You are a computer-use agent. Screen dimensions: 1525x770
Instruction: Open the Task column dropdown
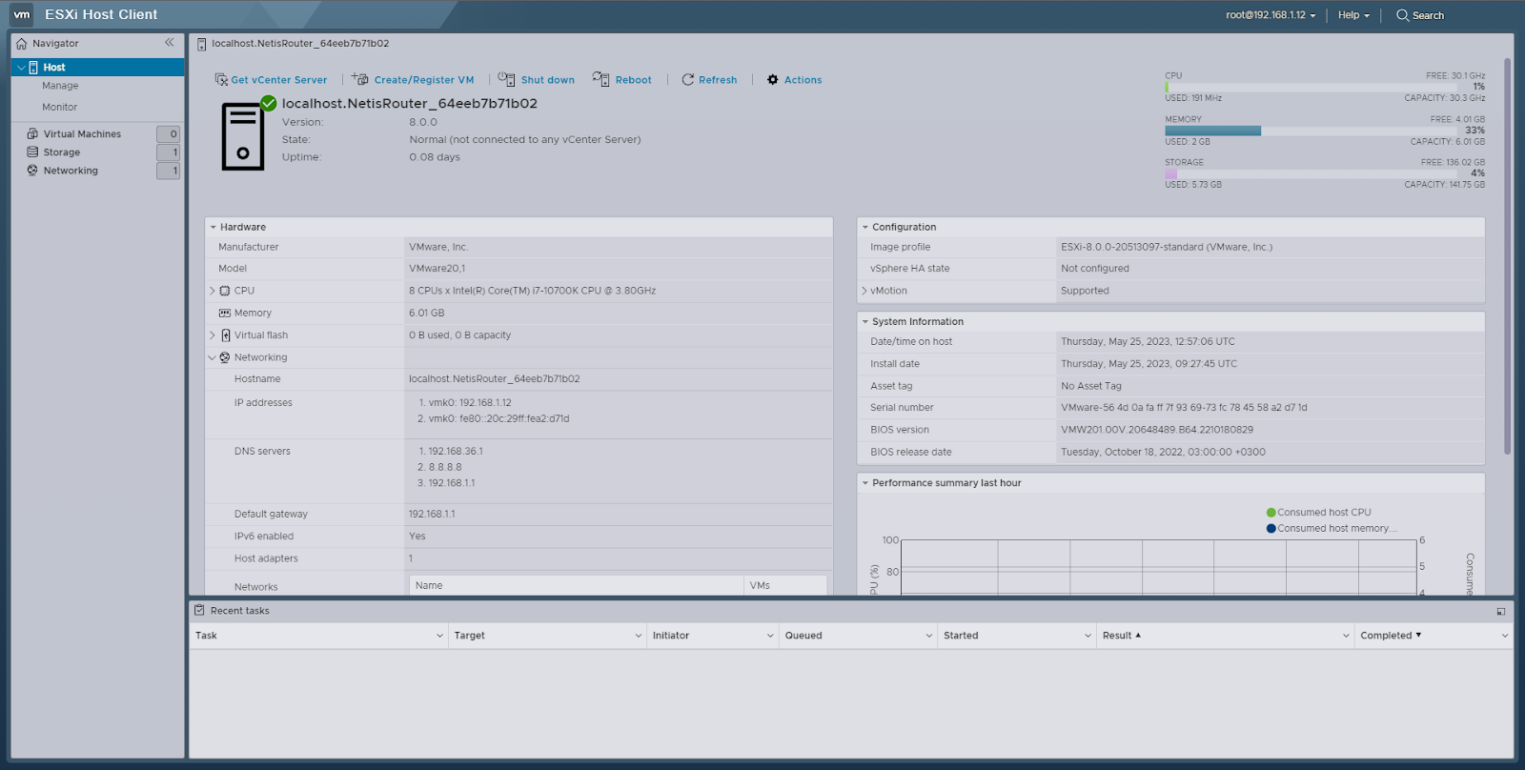coord(440,636)
